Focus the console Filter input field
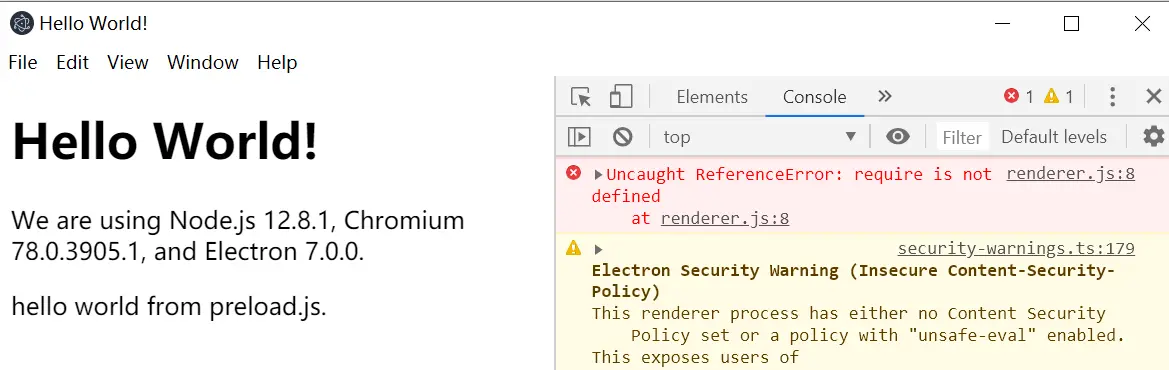This screenshot has width=1169, height=370. [962, 137]
